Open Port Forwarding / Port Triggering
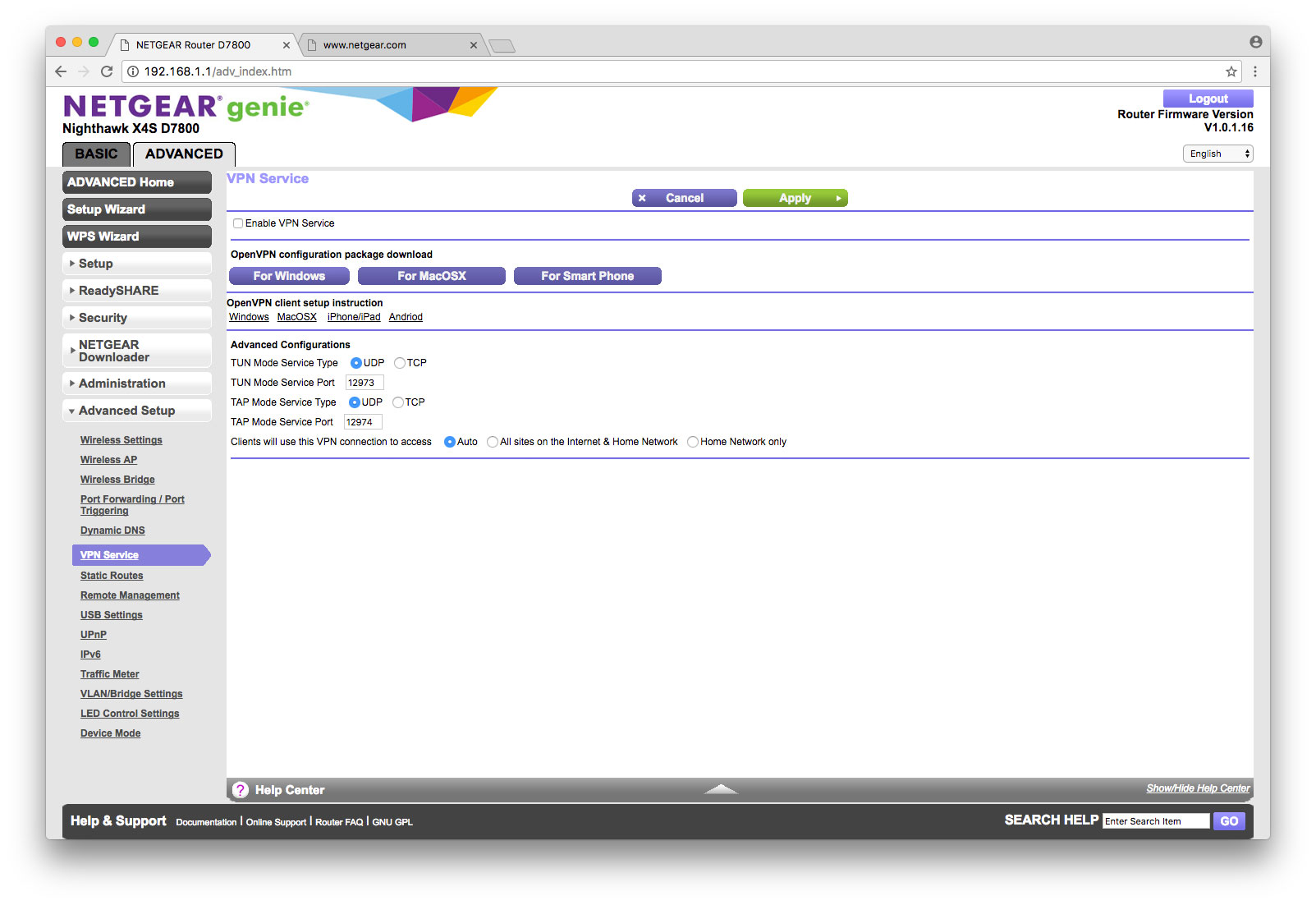1316x905 pixels. point(132,505)
